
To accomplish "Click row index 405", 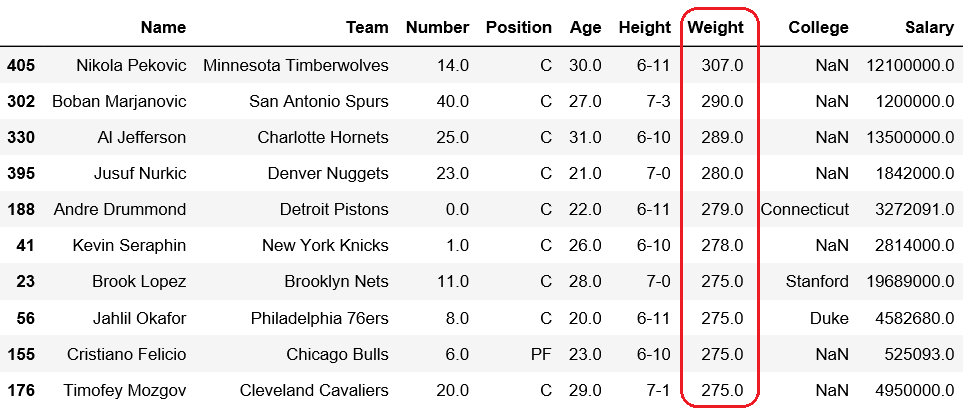I will [21, 65].
